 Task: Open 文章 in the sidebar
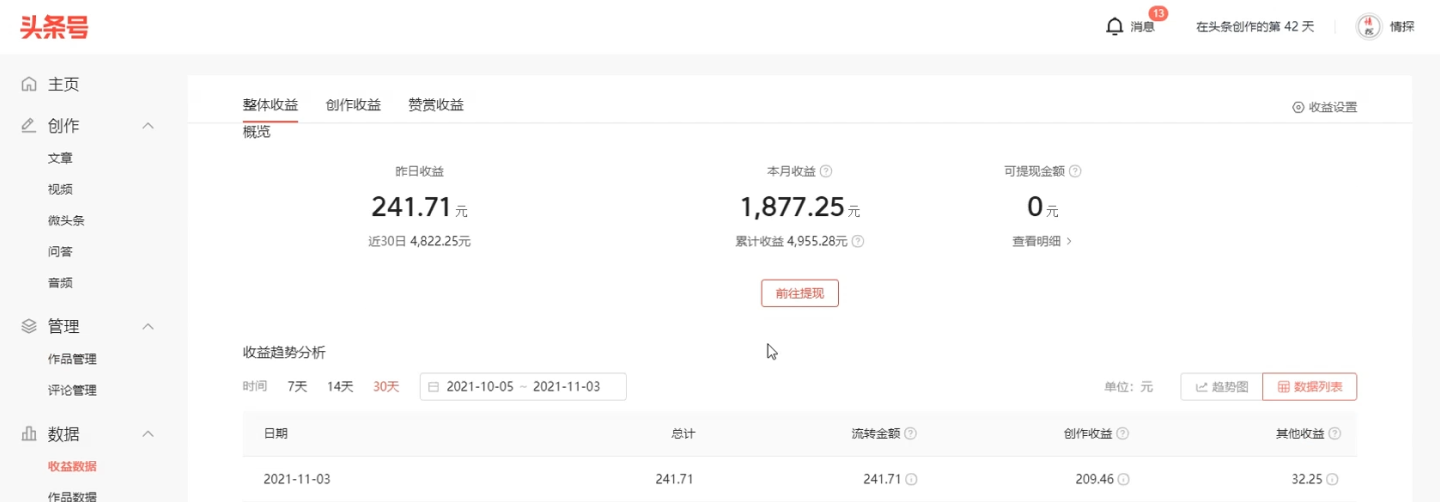pos(60,158)
